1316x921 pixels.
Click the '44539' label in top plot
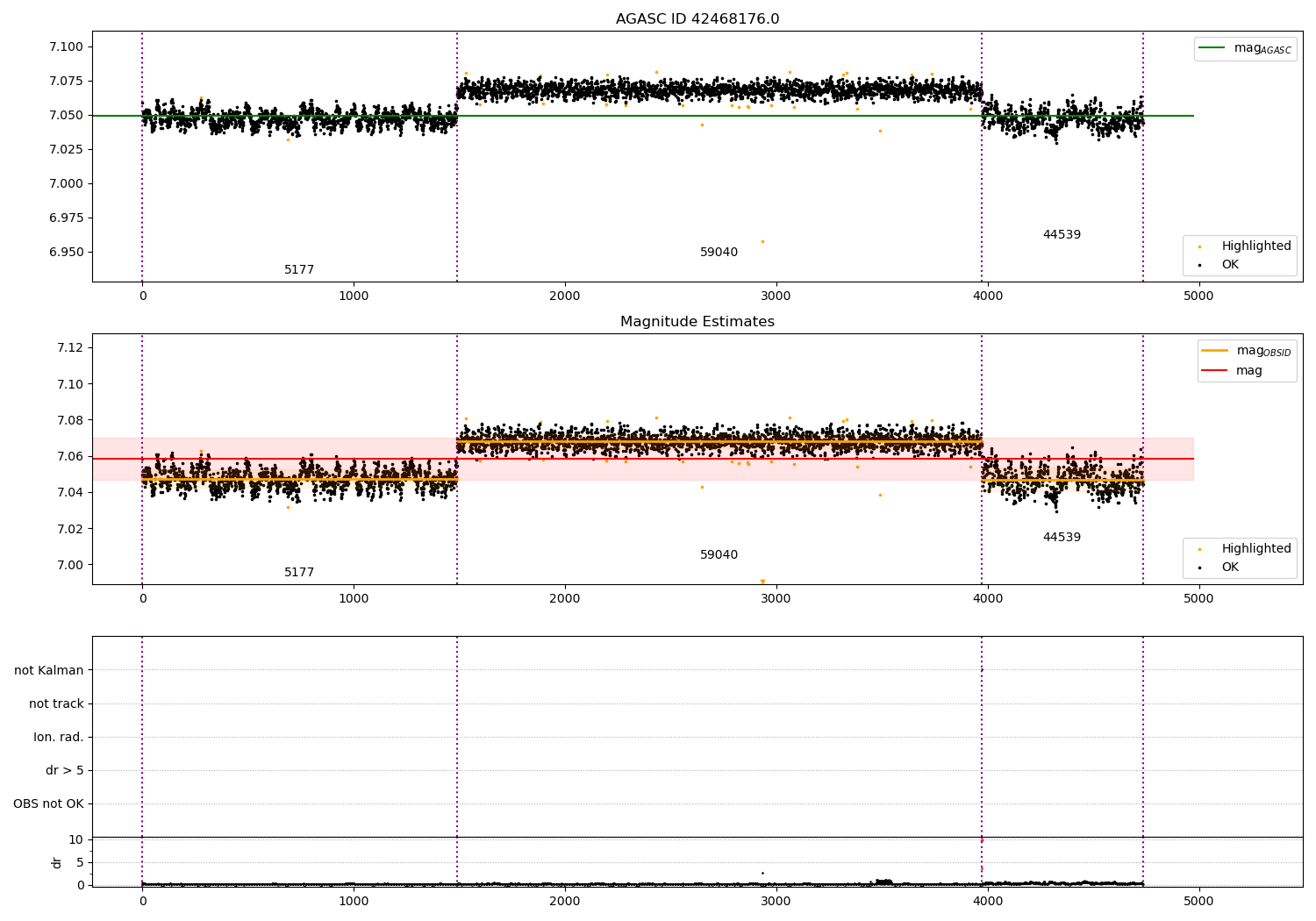[1062, 235]
